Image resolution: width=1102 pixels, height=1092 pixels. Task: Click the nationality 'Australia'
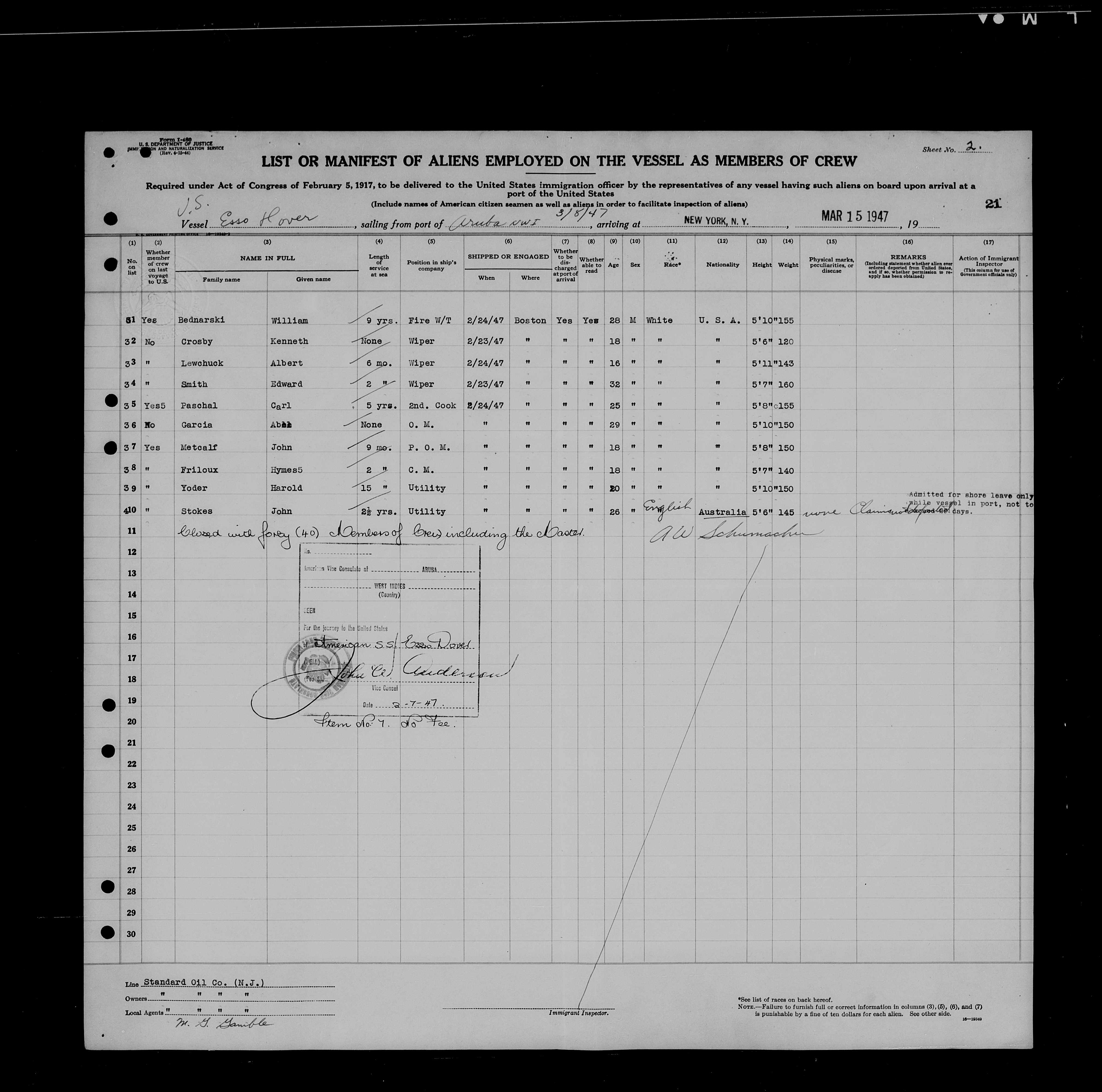coord(722,512)
